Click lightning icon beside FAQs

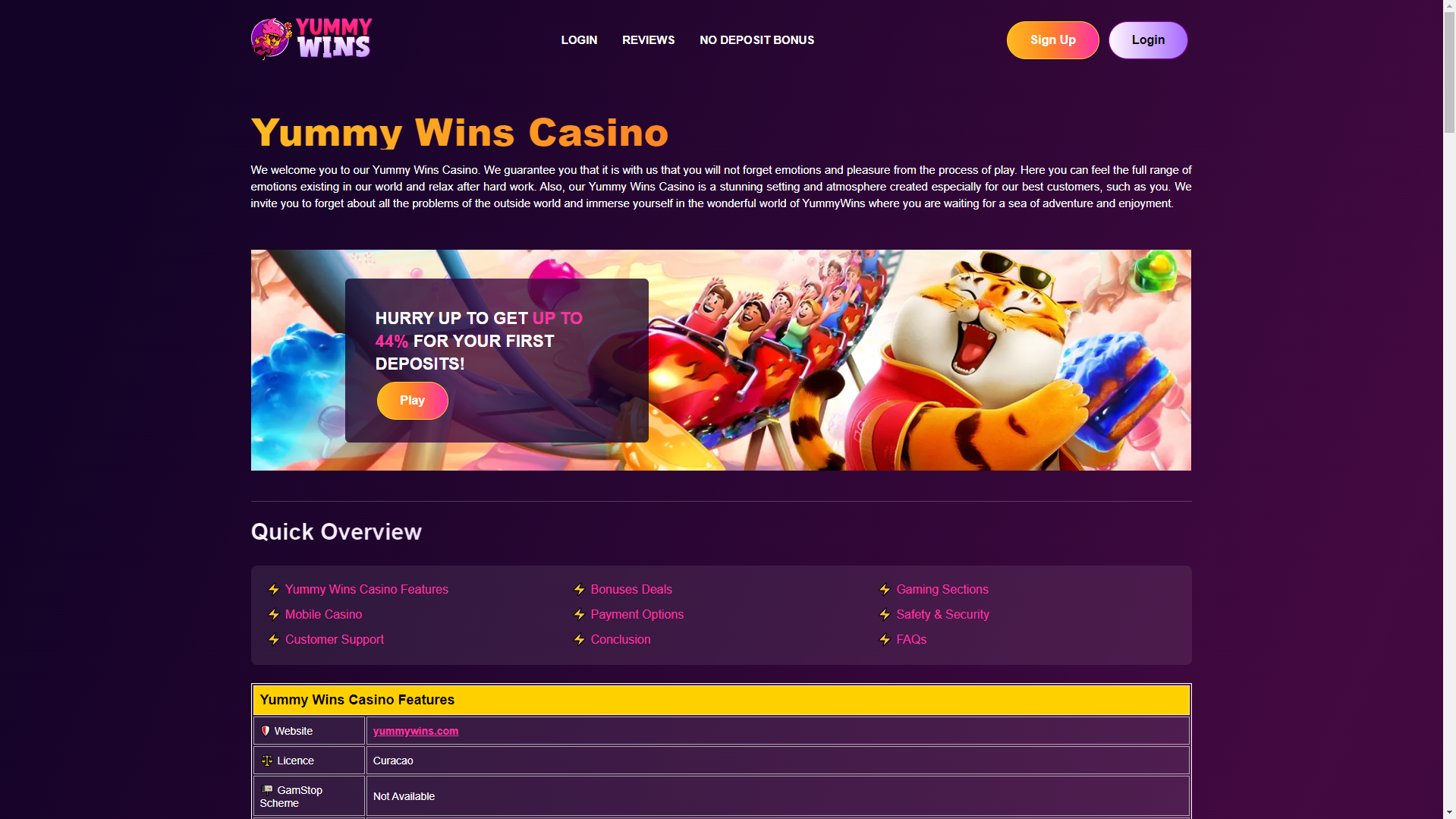(885, 640)
